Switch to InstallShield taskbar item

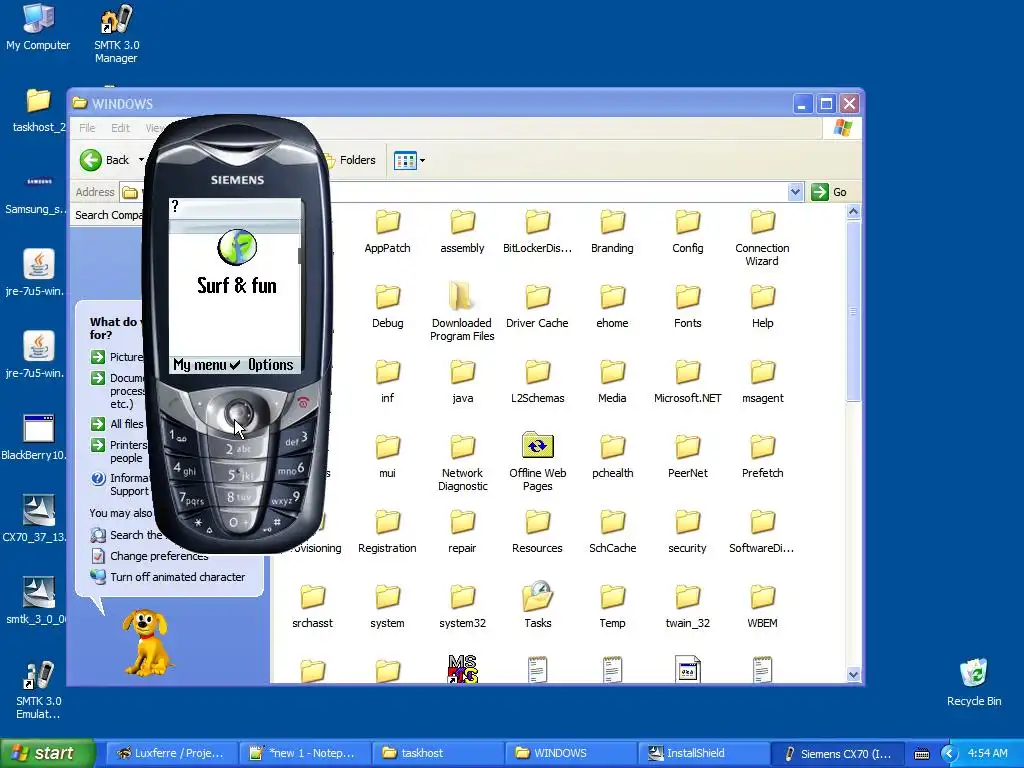coord(704,753)
